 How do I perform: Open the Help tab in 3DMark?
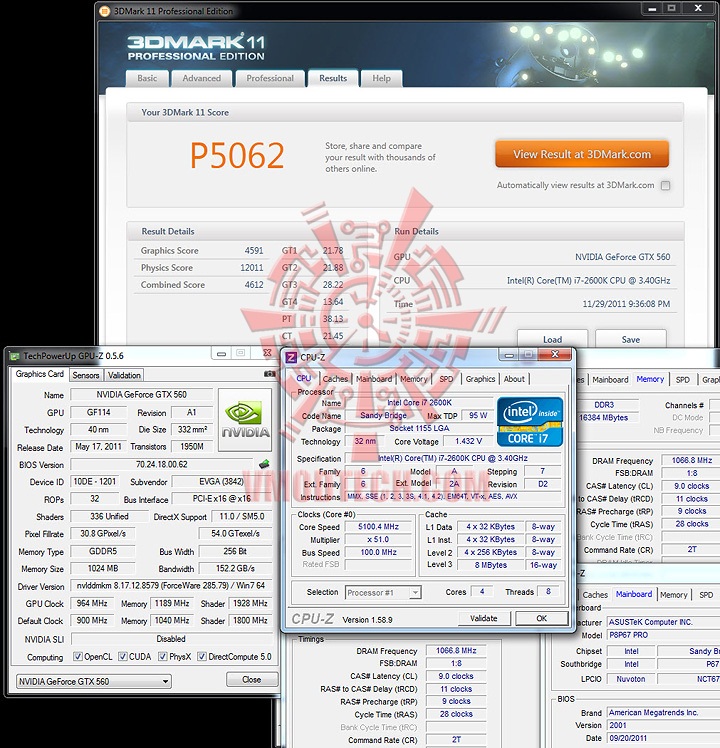(381, 78)
